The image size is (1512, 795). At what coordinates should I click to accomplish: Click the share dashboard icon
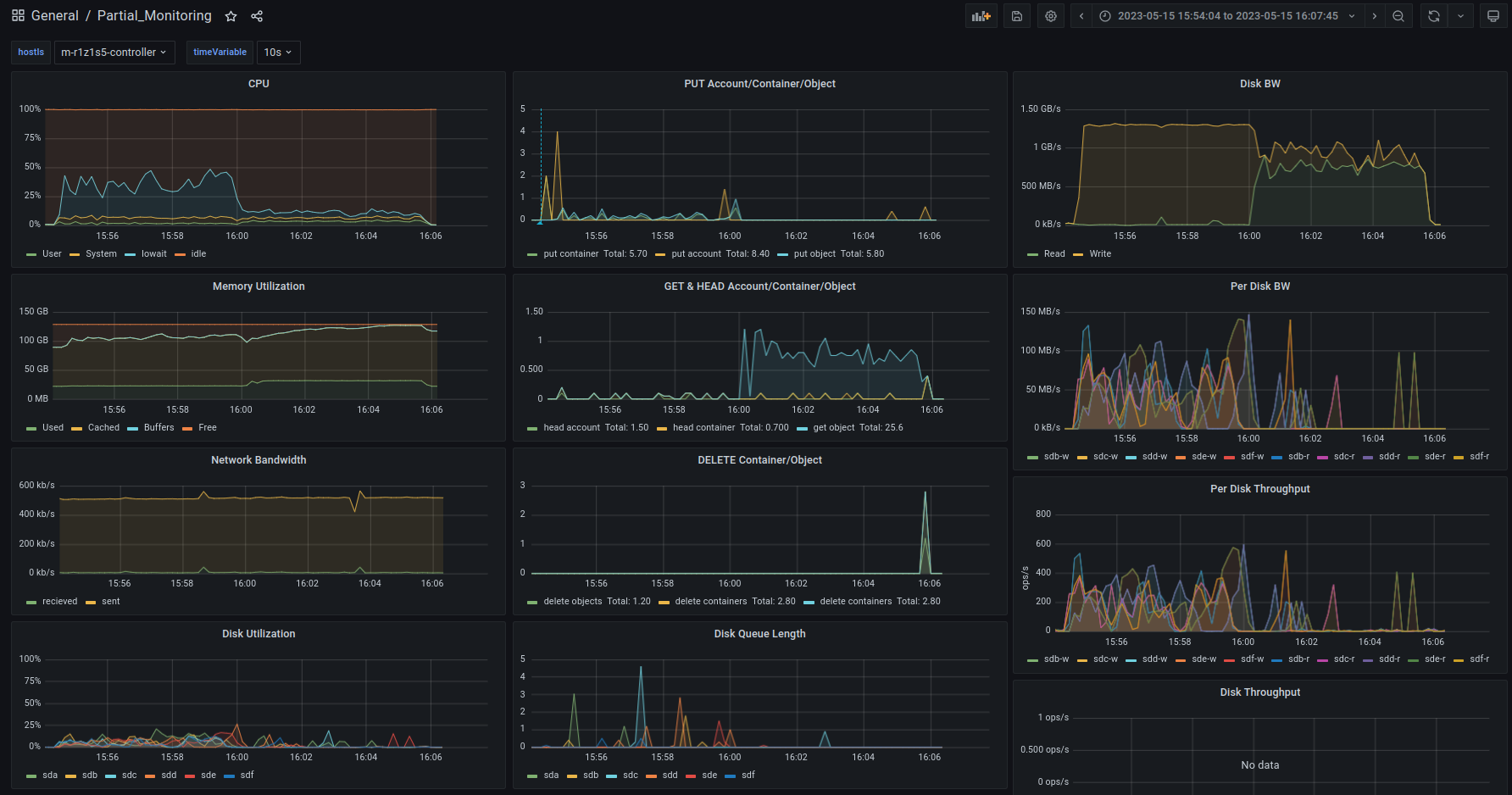257,16
